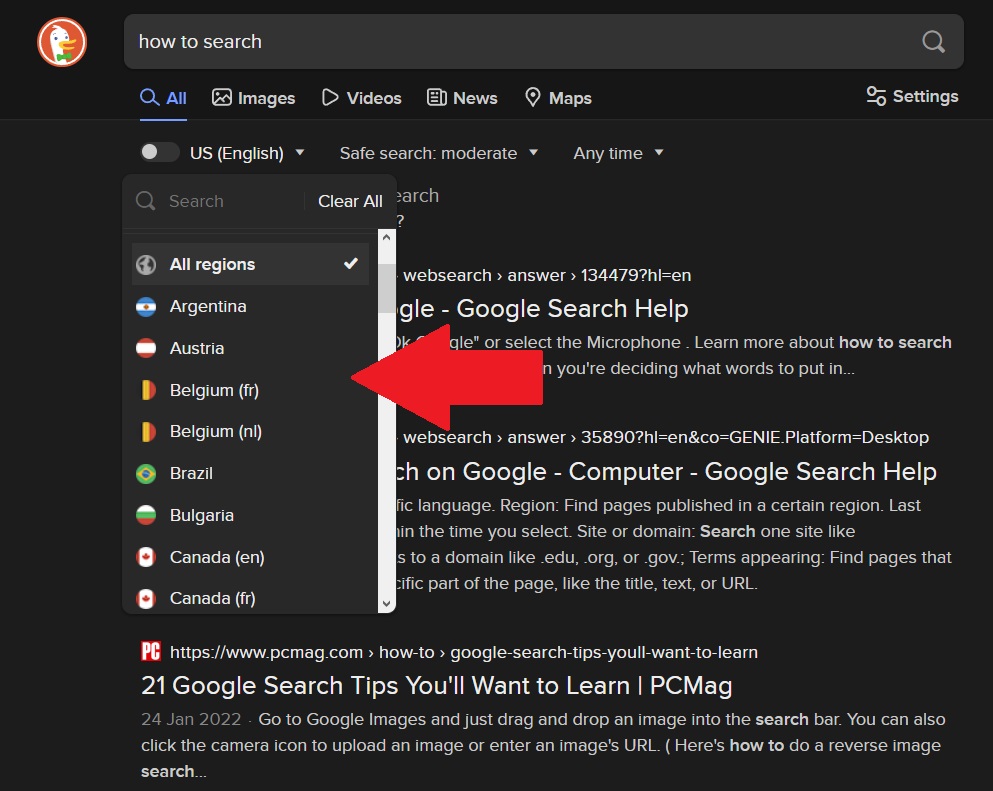Switch to the Images tab
The width and height of the screenshot is (993, 791).
(x=254, y=98)
